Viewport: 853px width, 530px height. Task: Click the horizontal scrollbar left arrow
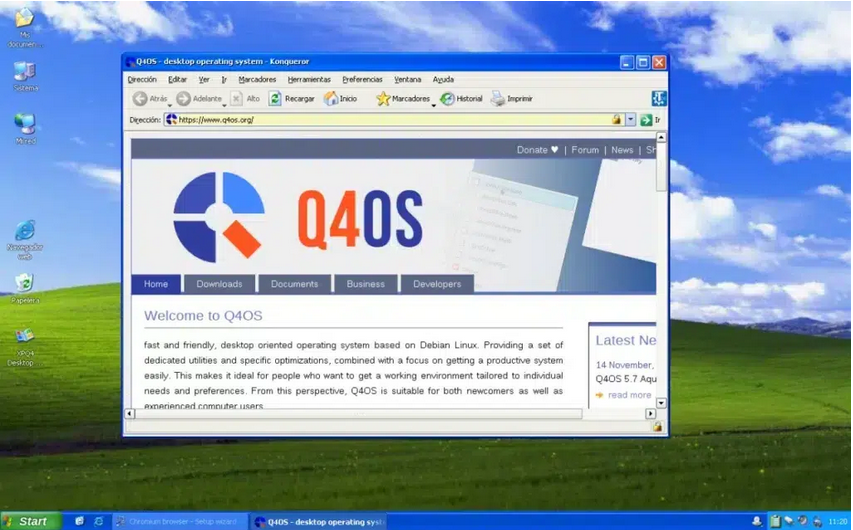[129, 414]
